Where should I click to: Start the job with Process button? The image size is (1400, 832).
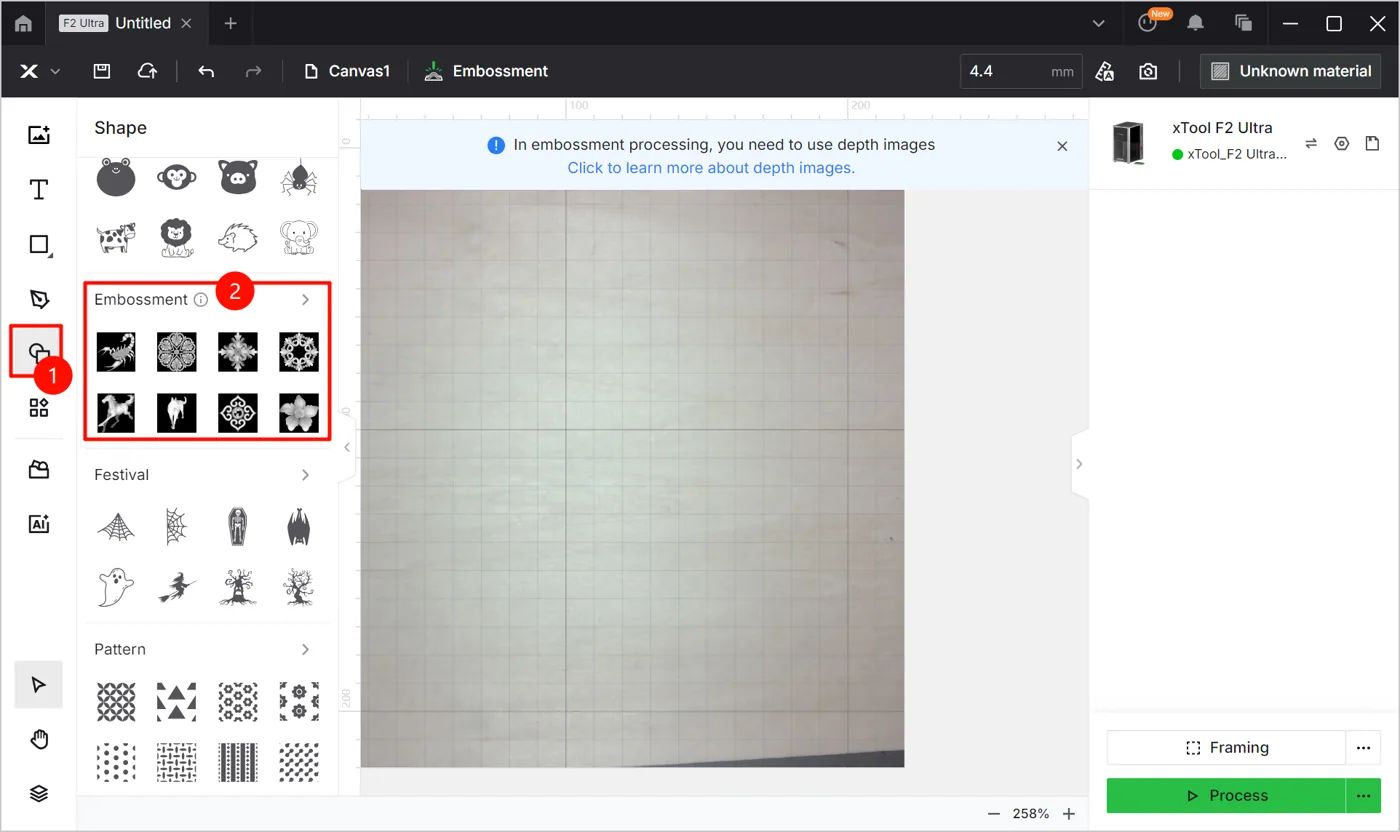(1227, 796)
